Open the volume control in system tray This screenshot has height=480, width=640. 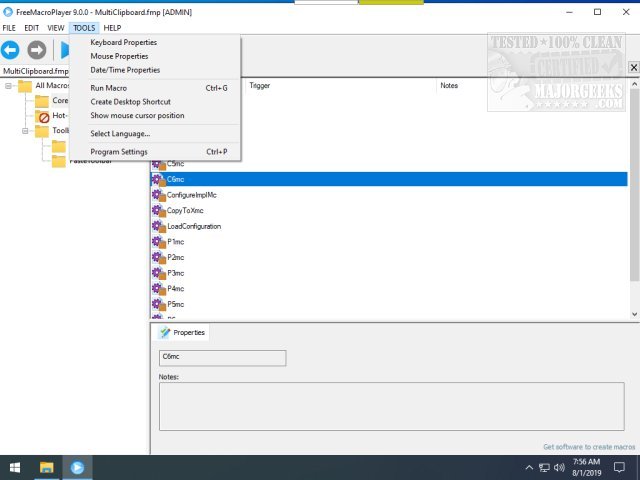[x=559, y=467]
